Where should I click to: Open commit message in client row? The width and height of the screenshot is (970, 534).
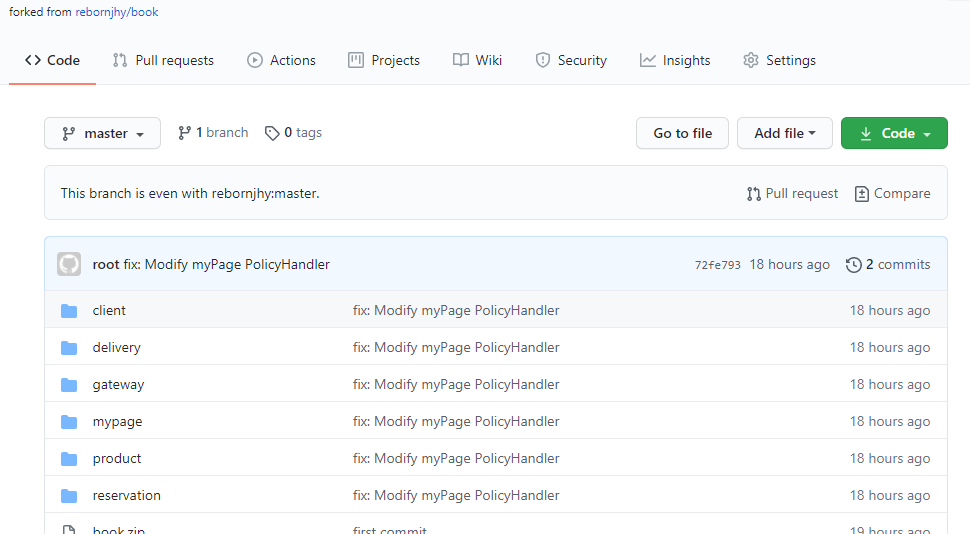click(456, 310)
